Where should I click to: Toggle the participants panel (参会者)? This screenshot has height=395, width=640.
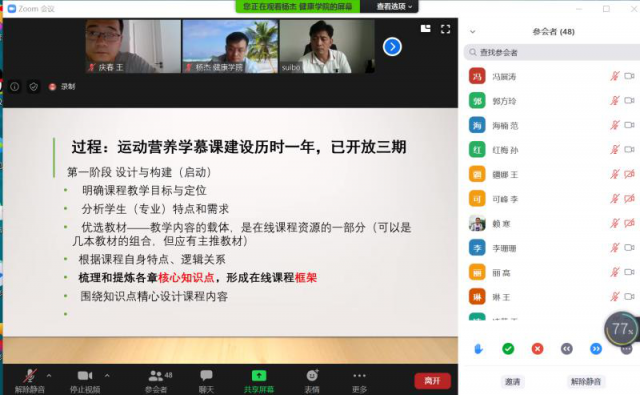[x=158, y=381]
